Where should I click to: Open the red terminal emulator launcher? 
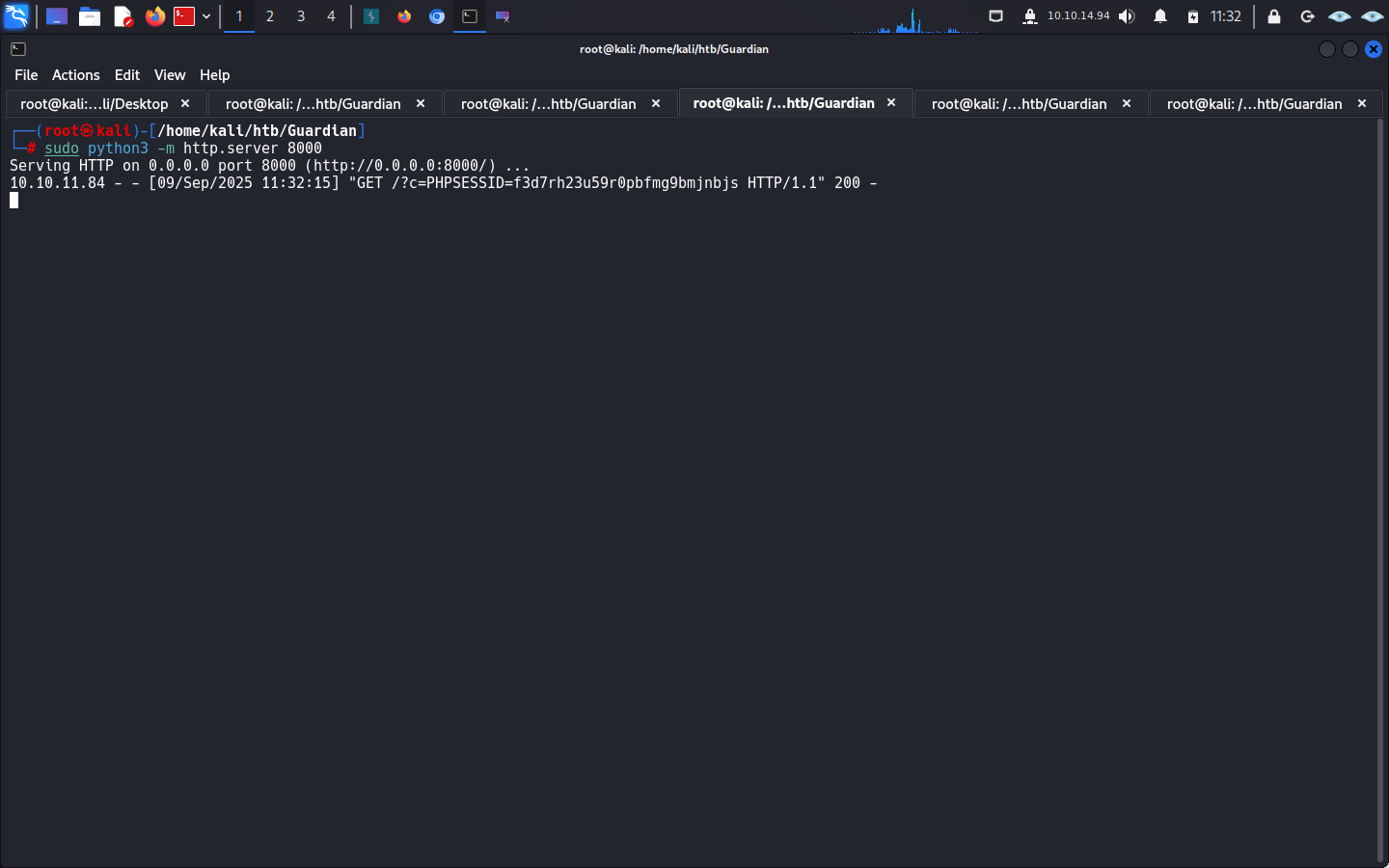(x=184, y=16)
